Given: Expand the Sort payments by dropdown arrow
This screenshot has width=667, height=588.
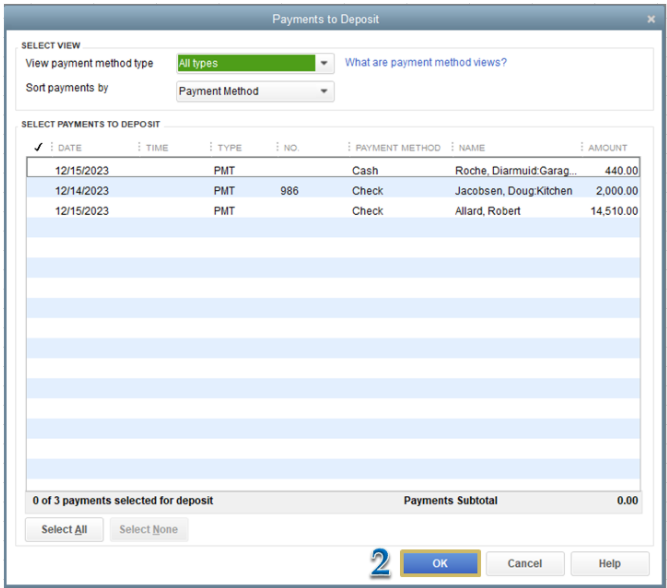Looking at the screenshot, I should [324, 91].
